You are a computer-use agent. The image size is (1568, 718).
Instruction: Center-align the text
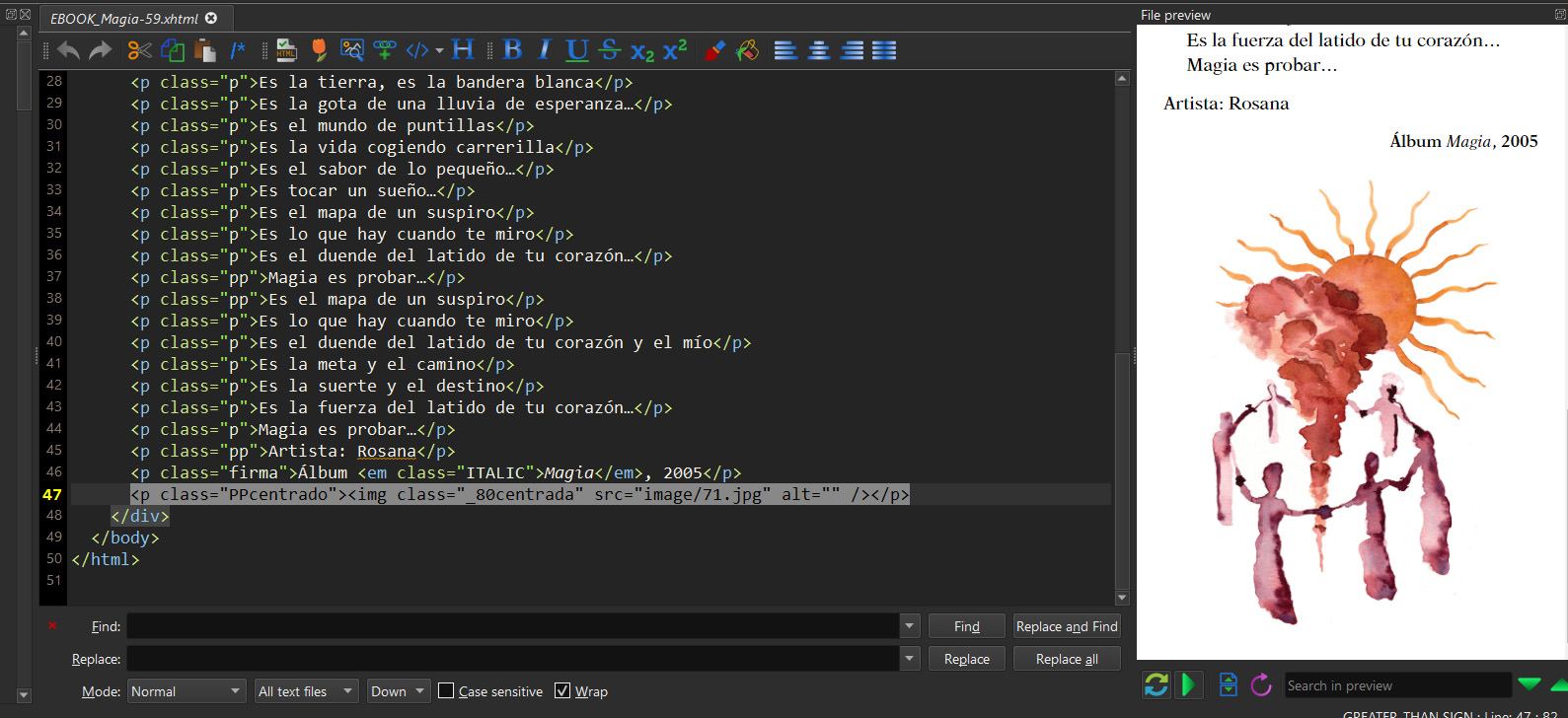click(819, 50)
